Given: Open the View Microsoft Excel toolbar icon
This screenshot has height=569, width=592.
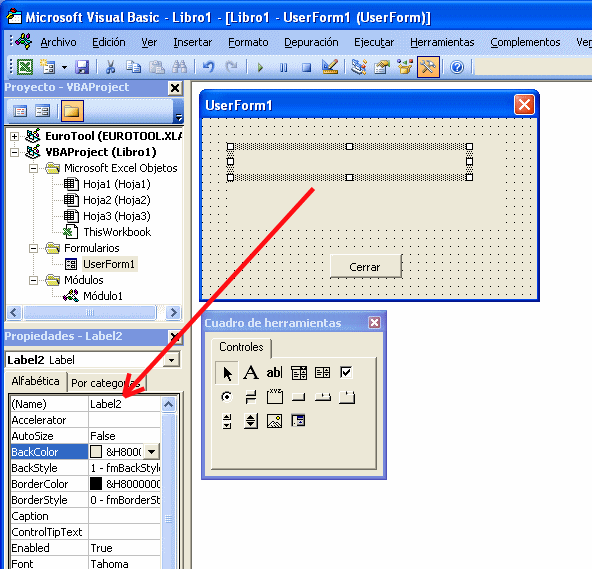Looking at the screenshot, I should pyautogui.click(x=25, y=68).
